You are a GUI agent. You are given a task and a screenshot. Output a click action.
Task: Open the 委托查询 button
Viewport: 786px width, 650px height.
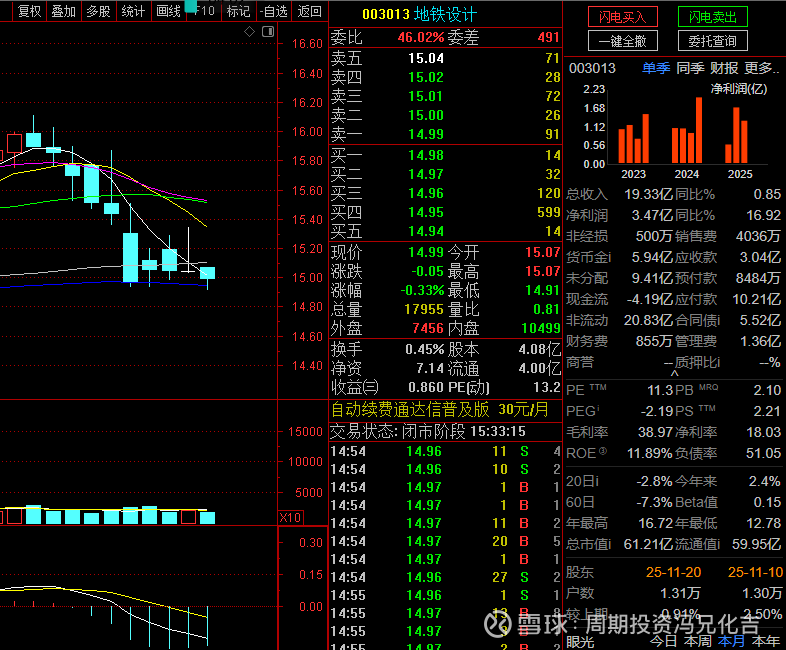(712, 41)
